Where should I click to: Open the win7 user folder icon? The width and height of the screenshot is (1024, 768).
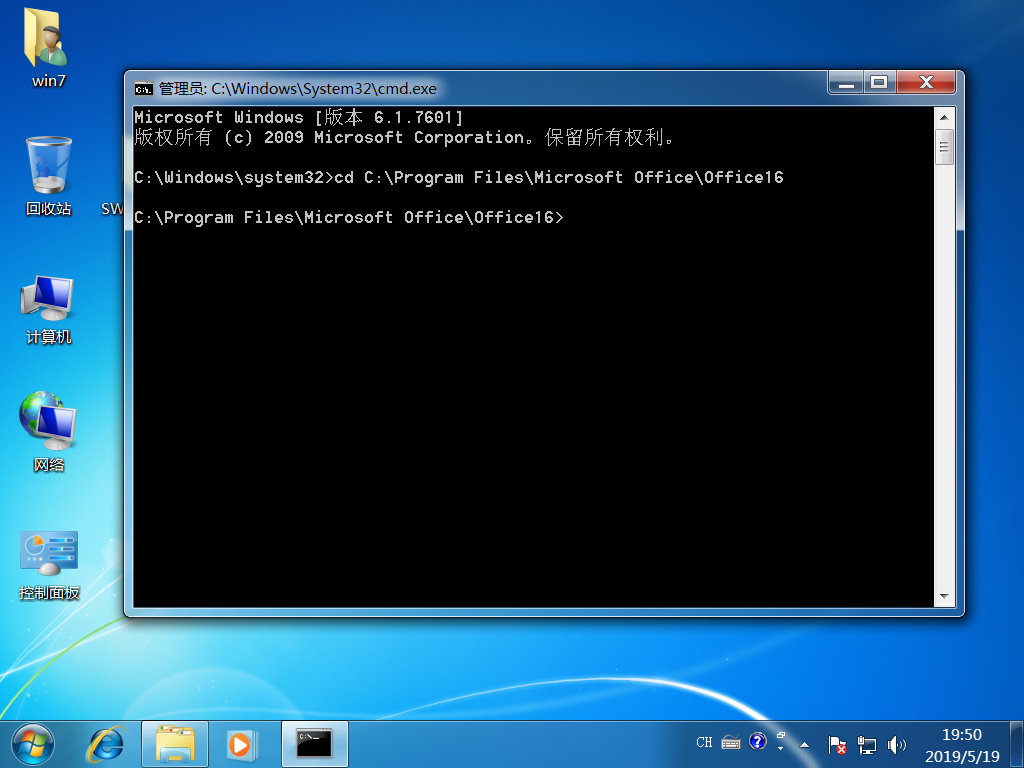click(x=48, y=47)
